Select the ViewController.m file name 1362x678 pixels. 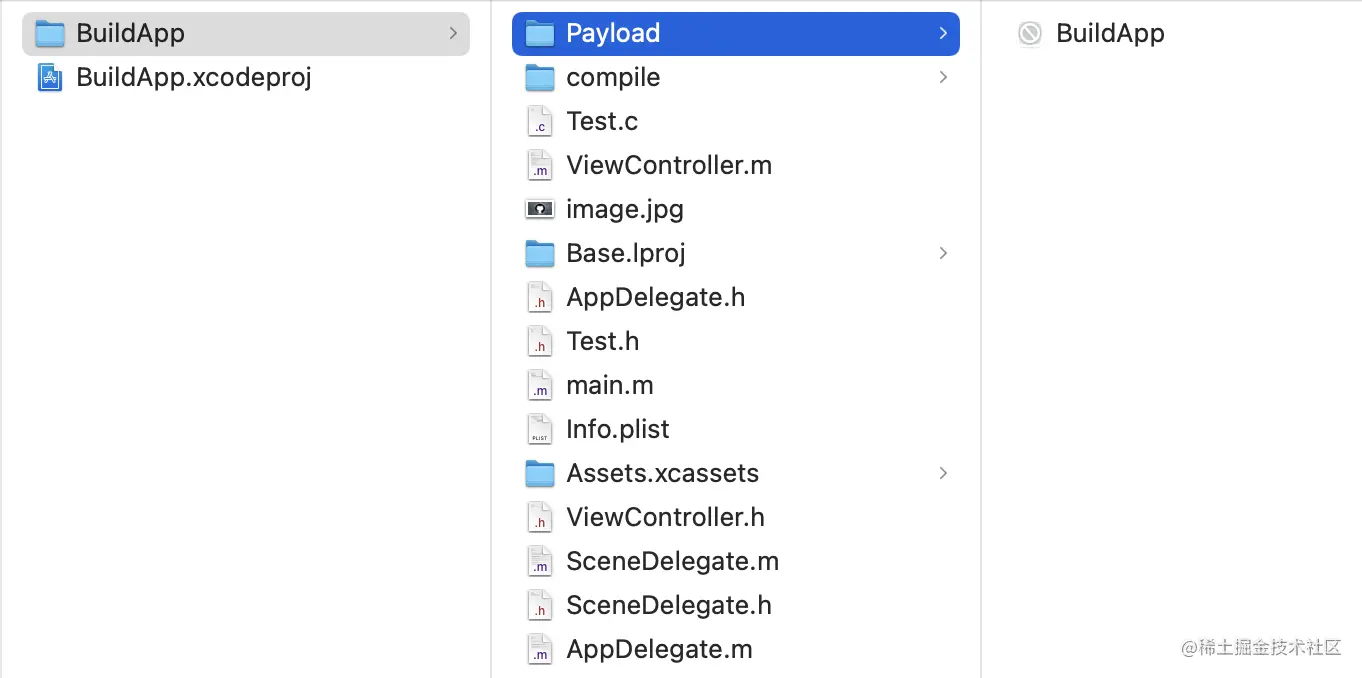[x=669, y=165]
